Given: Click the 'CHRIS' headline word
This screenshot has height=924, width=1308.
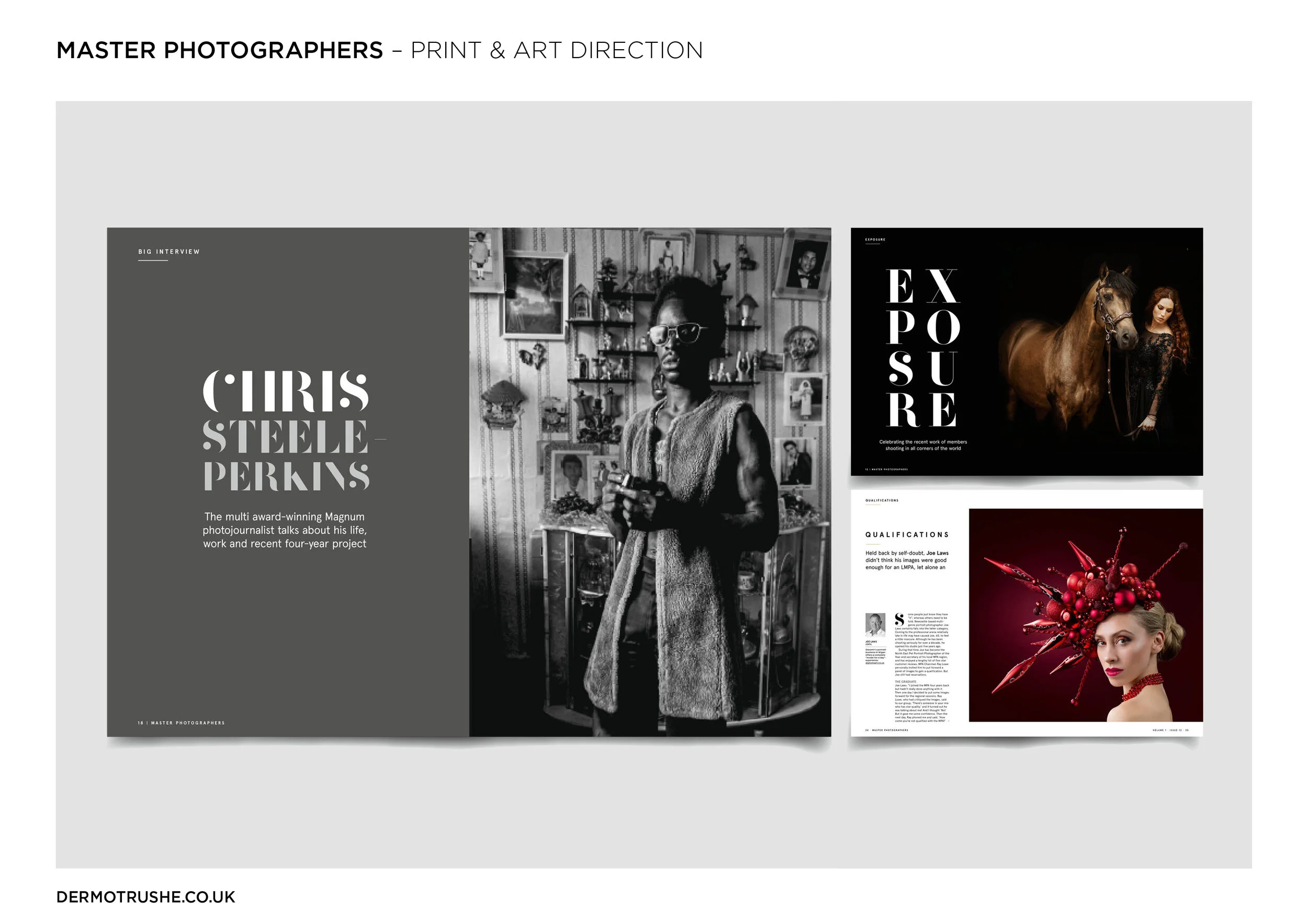Looking at the screenshot, I should tap(286, 392).
